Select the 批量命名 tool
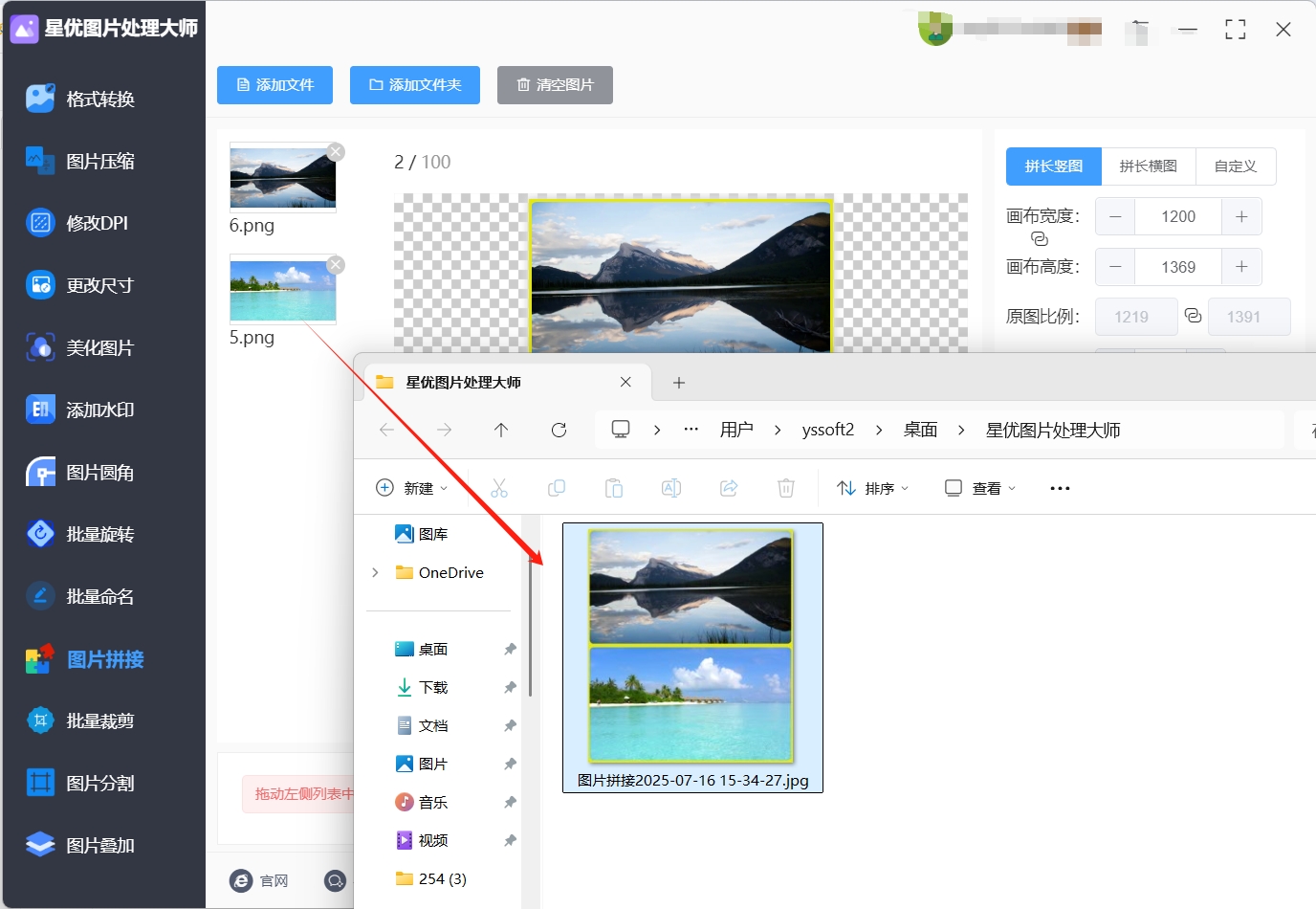This screenshot has height=909, width=1316. 81,596
